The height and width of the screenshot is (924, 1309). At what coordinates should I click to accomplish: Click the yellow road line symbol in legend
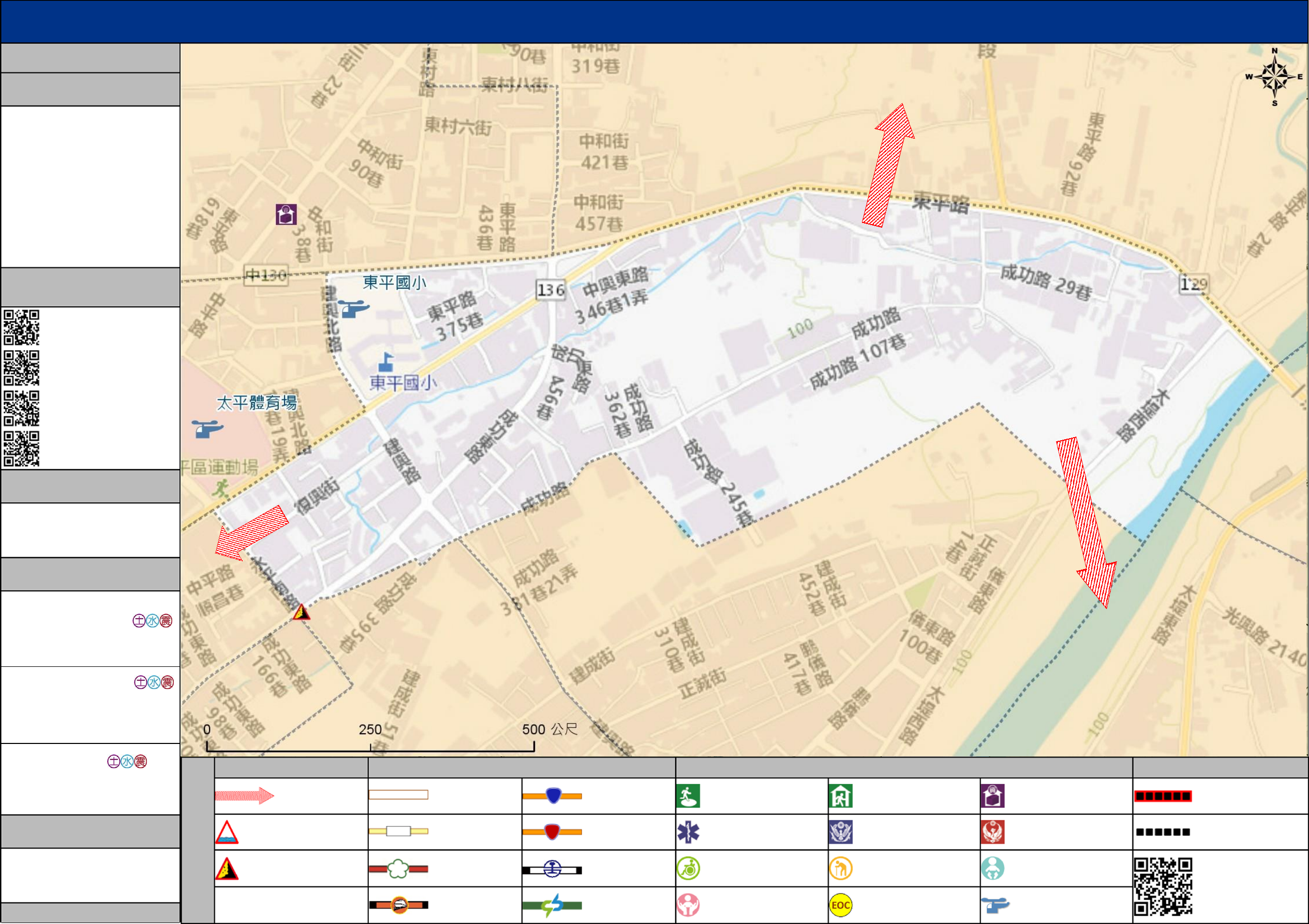398,832
